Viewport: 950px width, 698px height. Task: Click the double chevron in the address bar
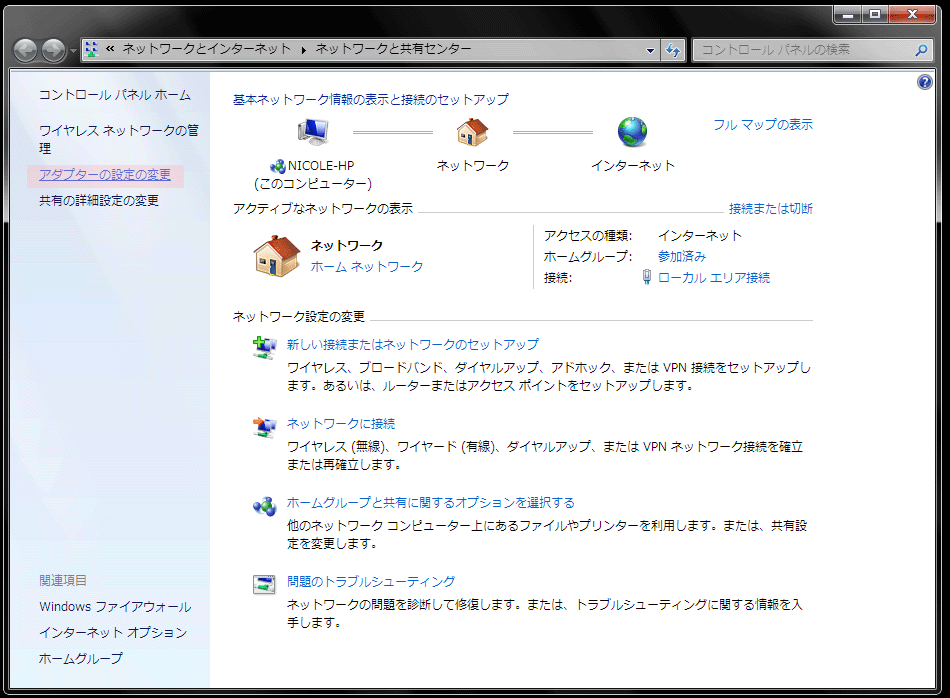click(110, 48)
